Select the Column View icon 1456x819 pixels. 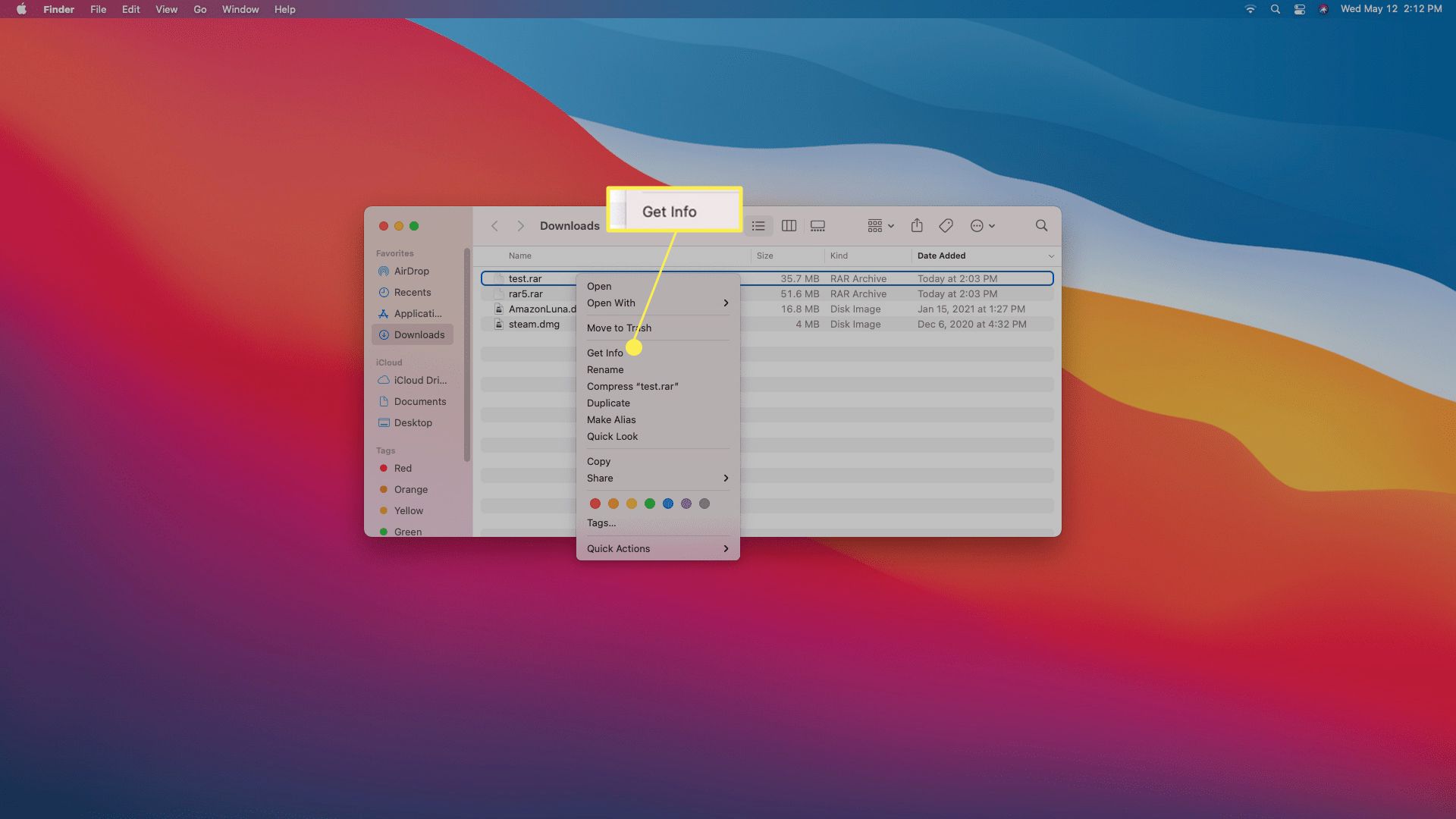(790, 226)
